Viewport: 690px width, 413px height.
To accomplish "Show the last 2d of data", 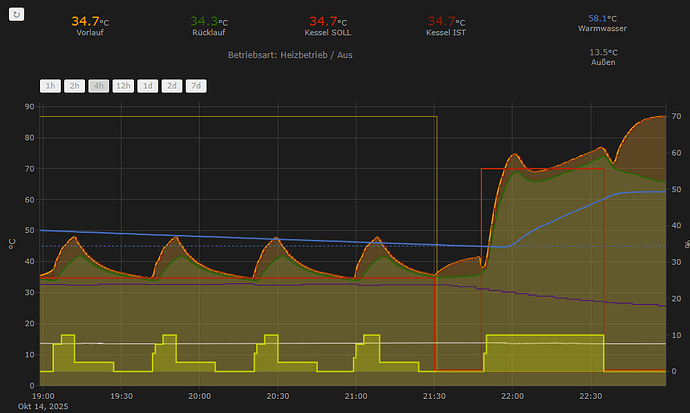I will click(x=172, y=86).
